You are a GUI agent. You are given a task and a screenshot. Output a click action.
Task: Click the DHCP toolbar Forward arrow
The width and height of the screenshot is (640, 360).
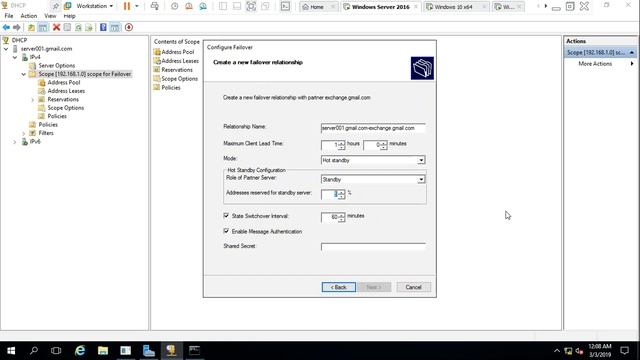click(17, 27)
